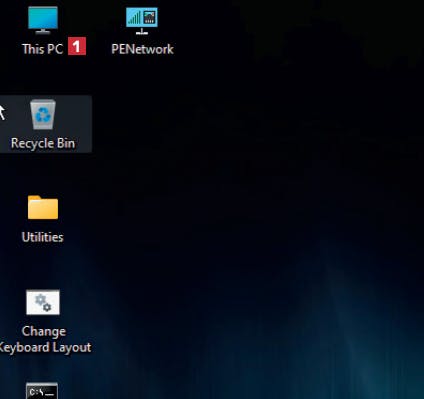Select the This PC desktop icon

click(x=43, y=20)
